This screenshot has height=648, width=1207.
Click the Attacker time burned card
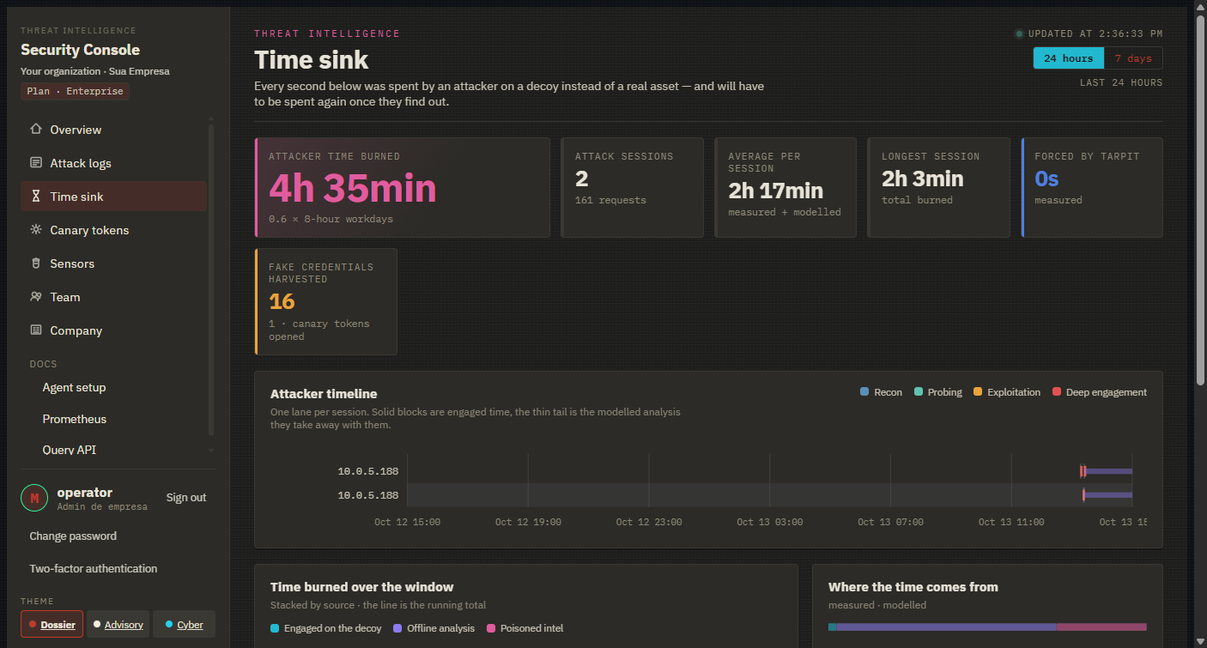click(x=402, y=187)
